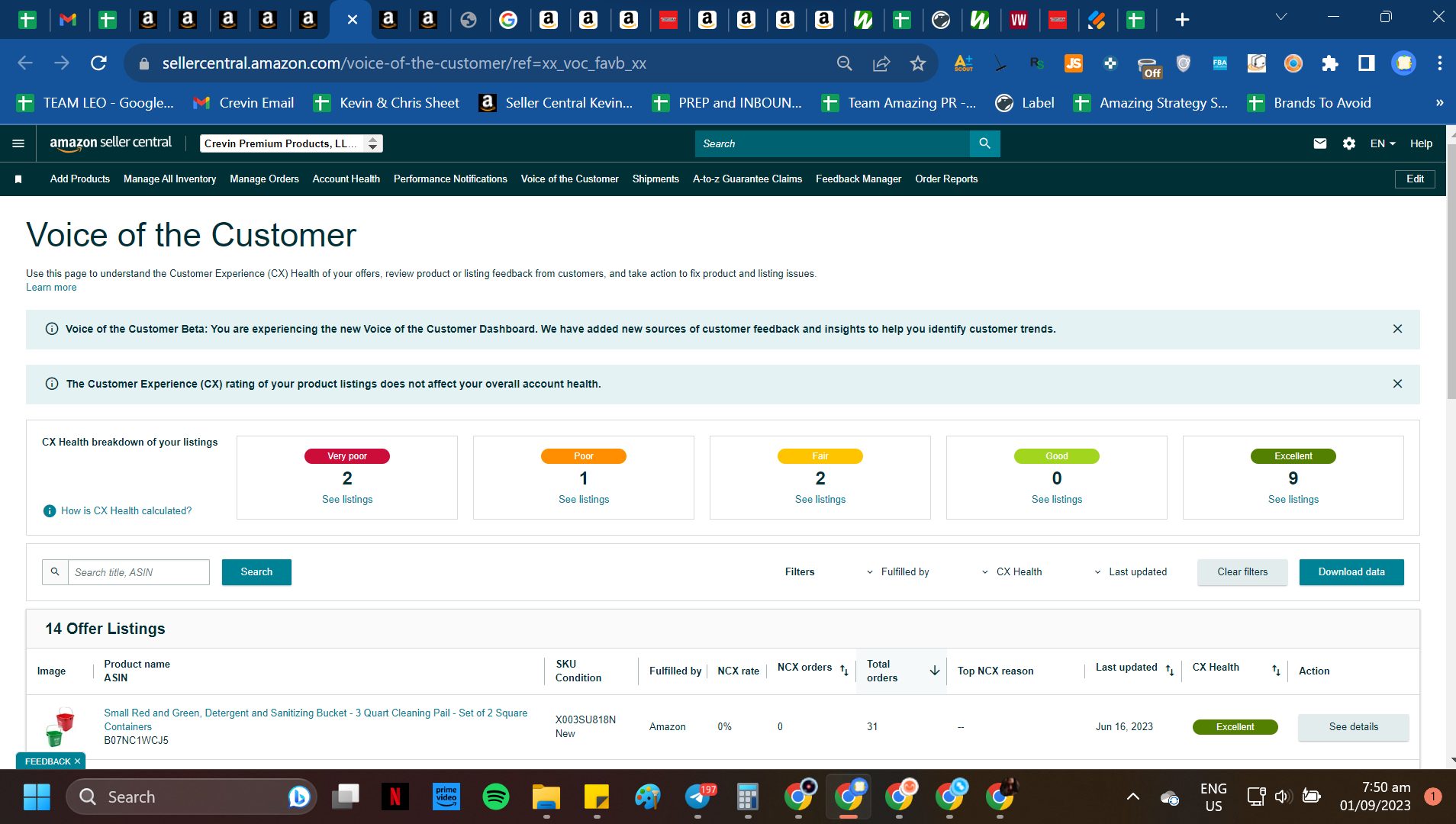Viewport: 1456px width, 824px height.
Task: Click the magnifier search button in Seller Central
Action: 984,143
